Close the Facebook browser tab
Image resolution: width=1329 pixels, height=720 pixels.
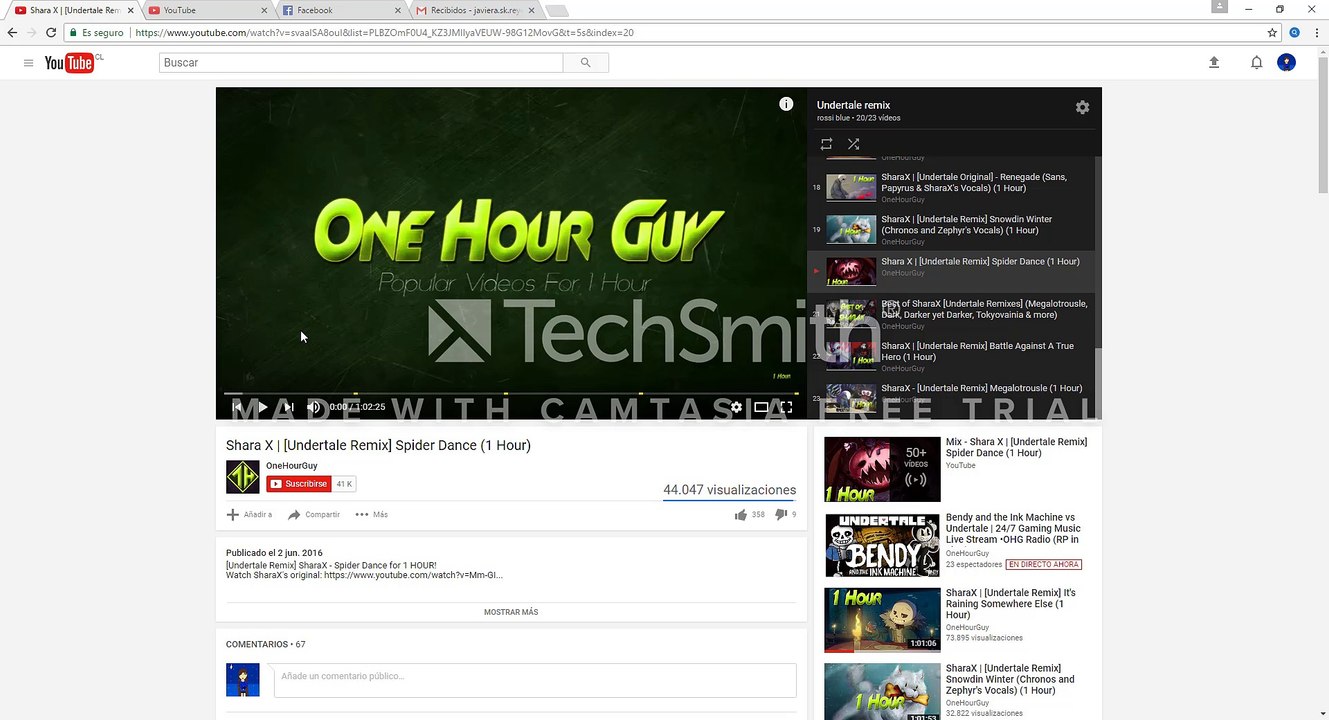click(x=398, y=10)
